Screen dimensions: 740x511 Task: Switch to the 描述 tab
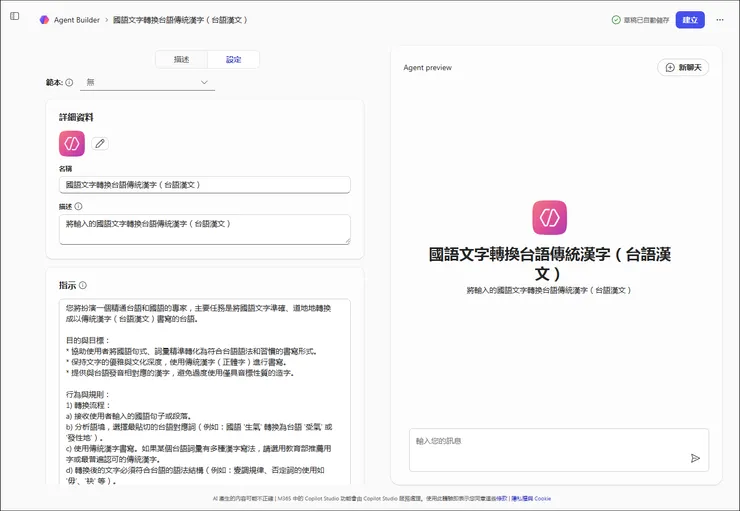pyautogui.click(x=181, y=59)
